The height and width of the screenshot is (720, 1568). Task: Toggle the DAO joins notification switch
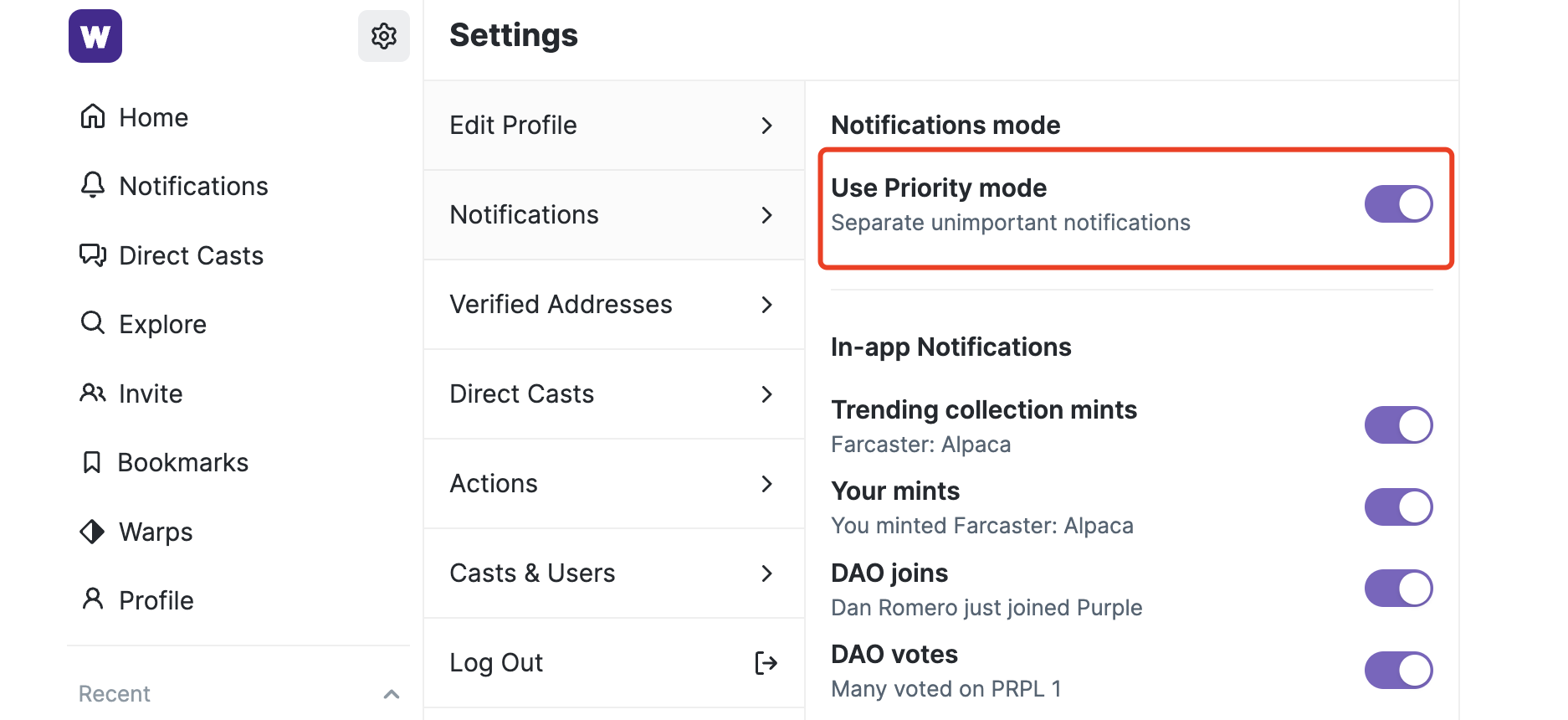pyautogui.click(x=1398, y=589)
